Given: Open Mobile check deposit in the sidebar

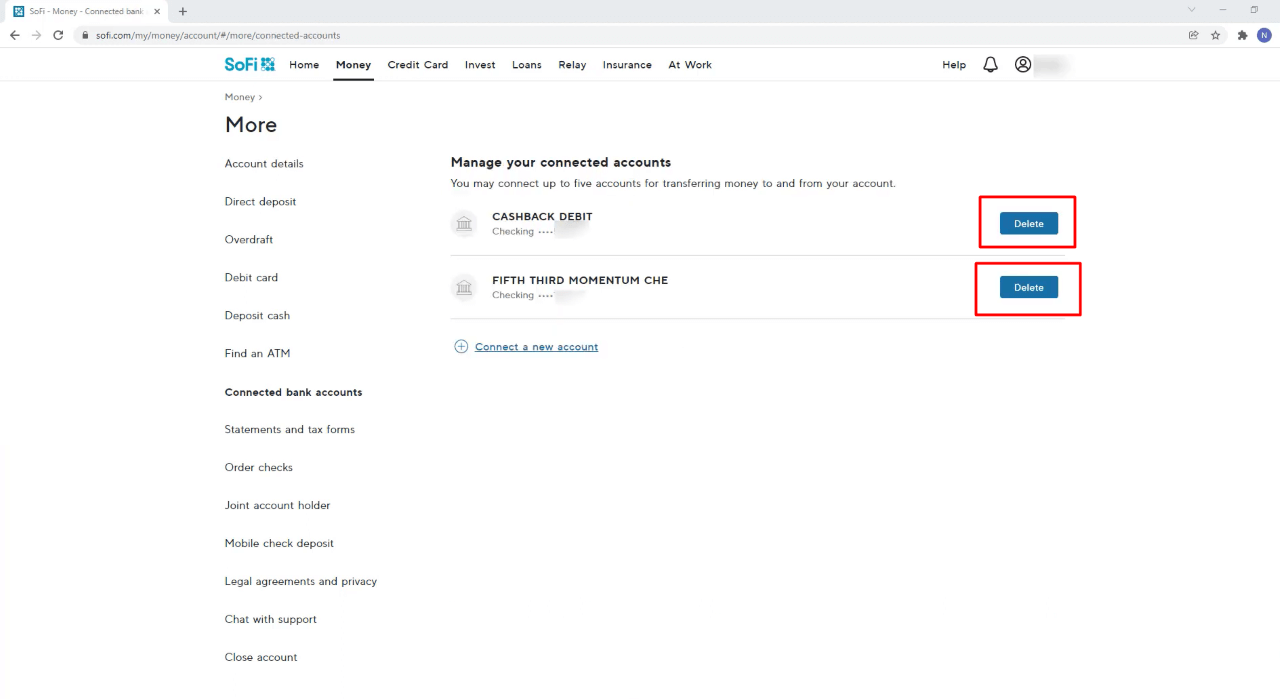Looking at the screenshot, I should pyautogui.click(x=279, y=544).
